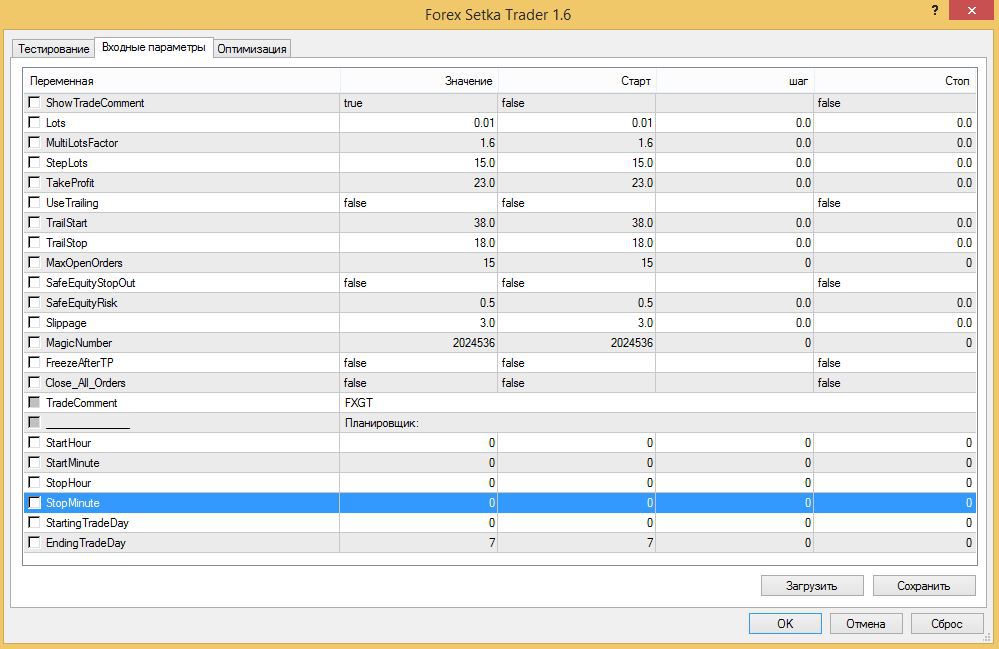The width and height of the screenshot is (999, 649).
Task: Enable the MaxOpenOrders checkbox
Action: [x=34, y=262]
